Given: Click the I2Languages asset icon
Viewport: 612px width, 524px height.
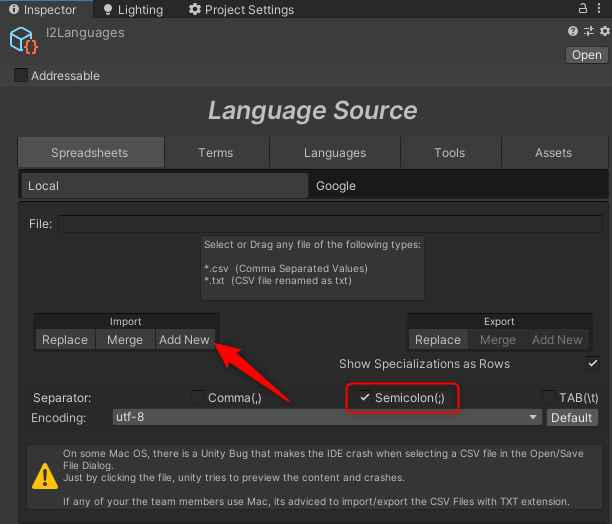Looking at the screenshot, I should point(23,40).
